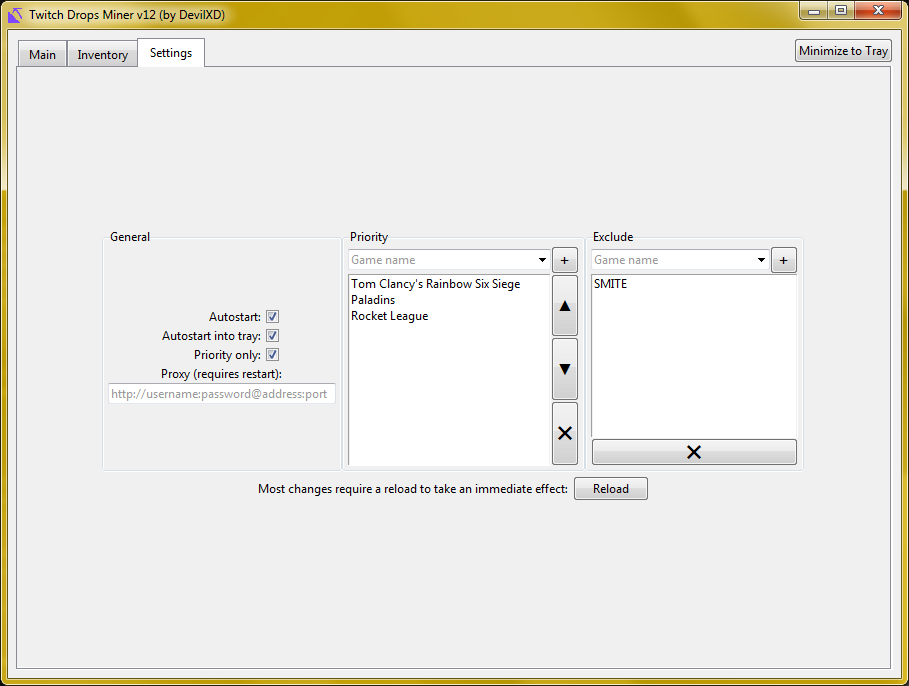Switch to the Main tab

click(x=41, y=54)
